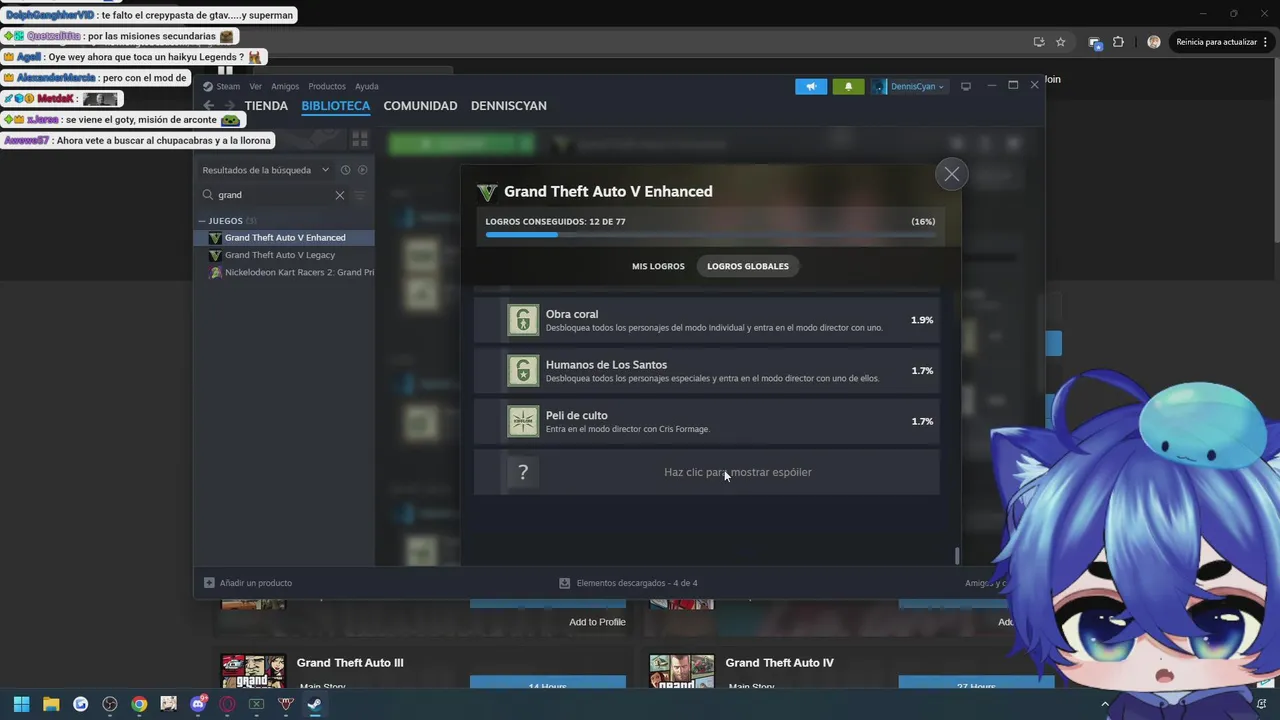This screenshot has height=720, width=1280.
Task: Reveal the hidden spoiler achievement
Action: pyautogui.click(x=707, y=472)
